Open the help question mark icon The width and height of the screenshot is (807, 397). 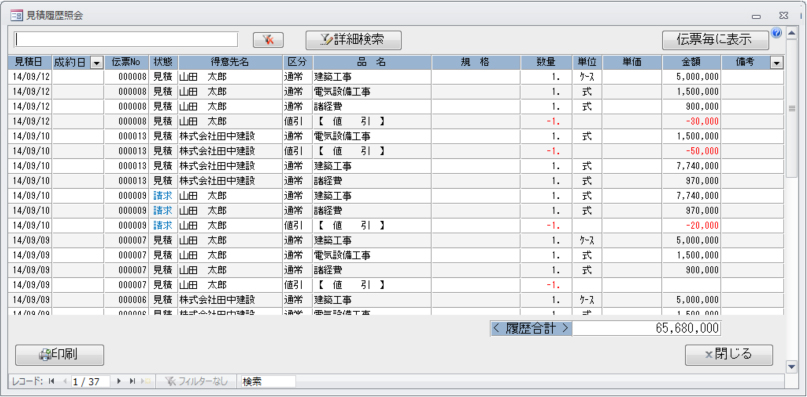pyautogui.click(x=777, y=33)
